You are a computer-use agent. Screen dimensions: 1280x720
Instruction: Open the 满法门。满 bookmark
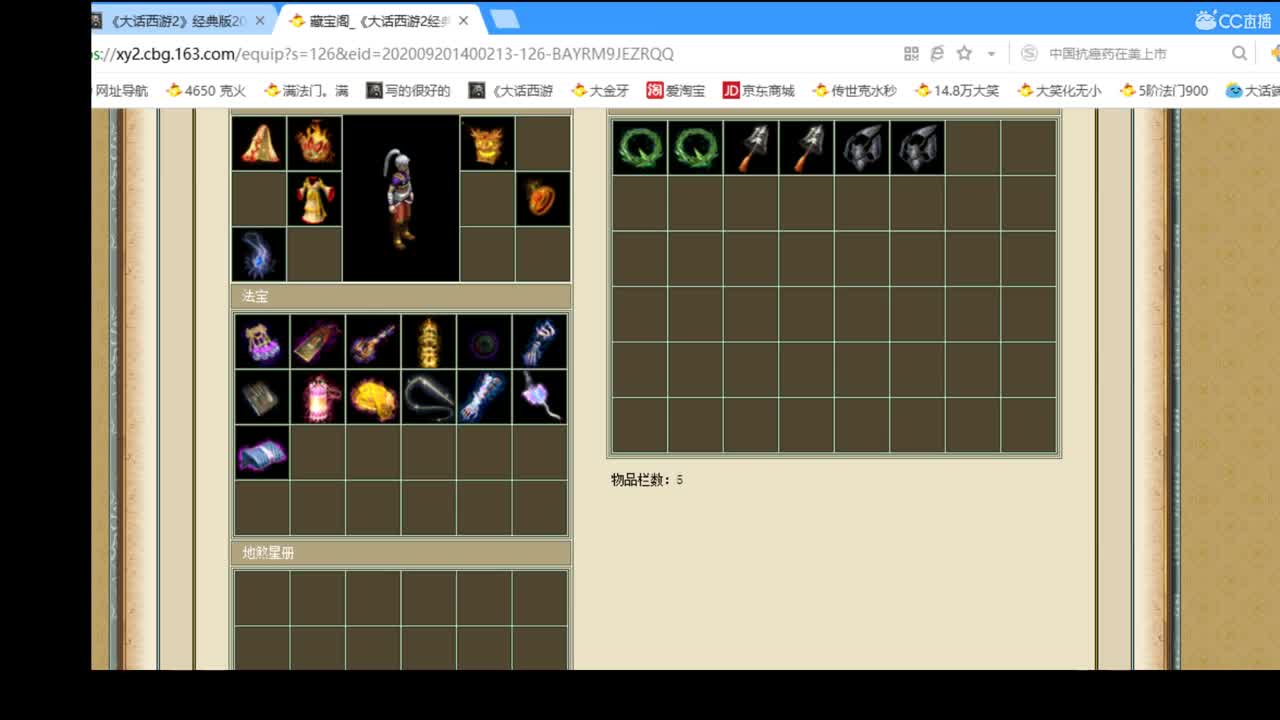pos(306,91)
